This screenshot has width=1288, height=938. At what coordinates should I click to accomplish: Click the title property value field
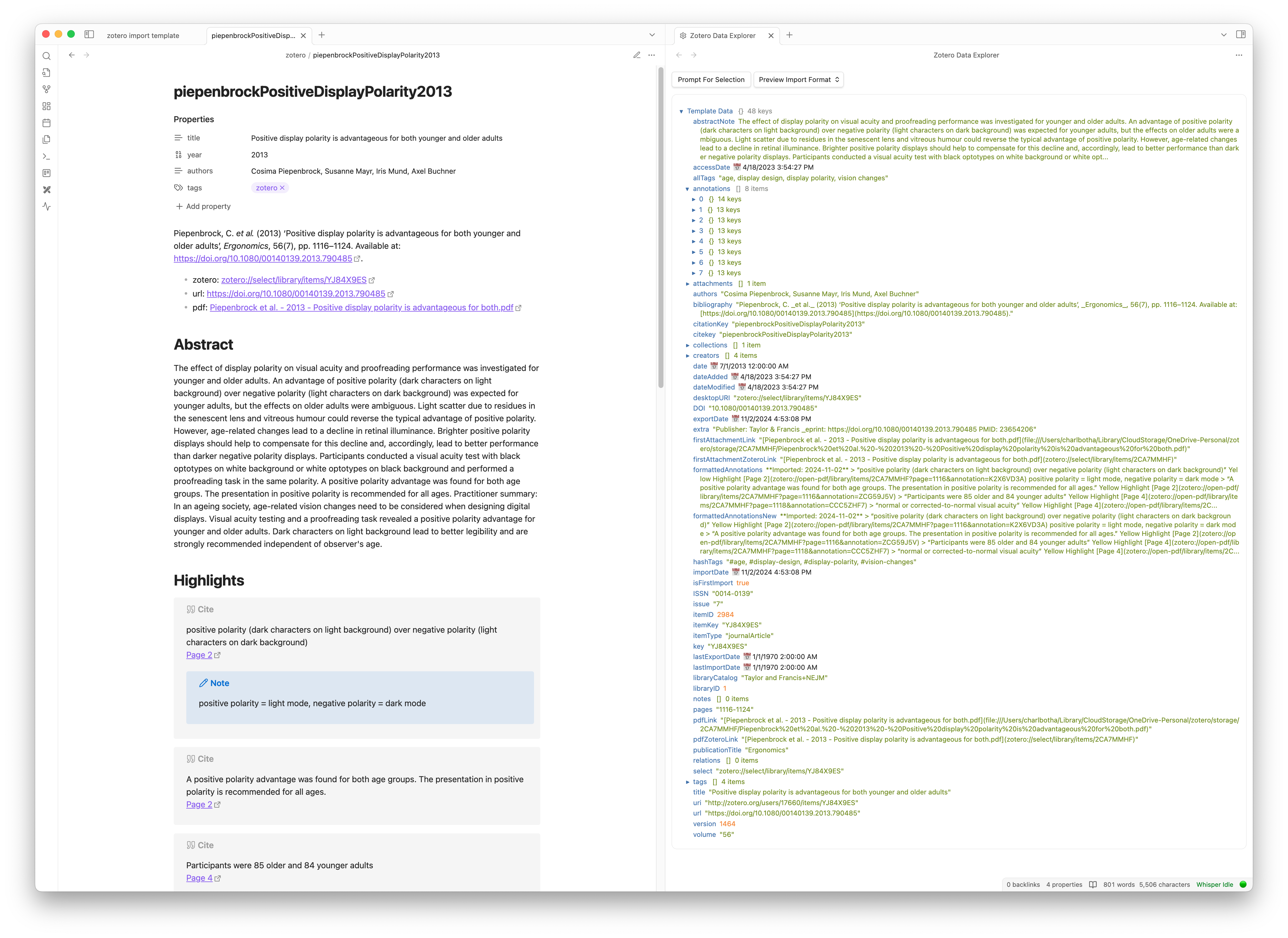(377, 138)
